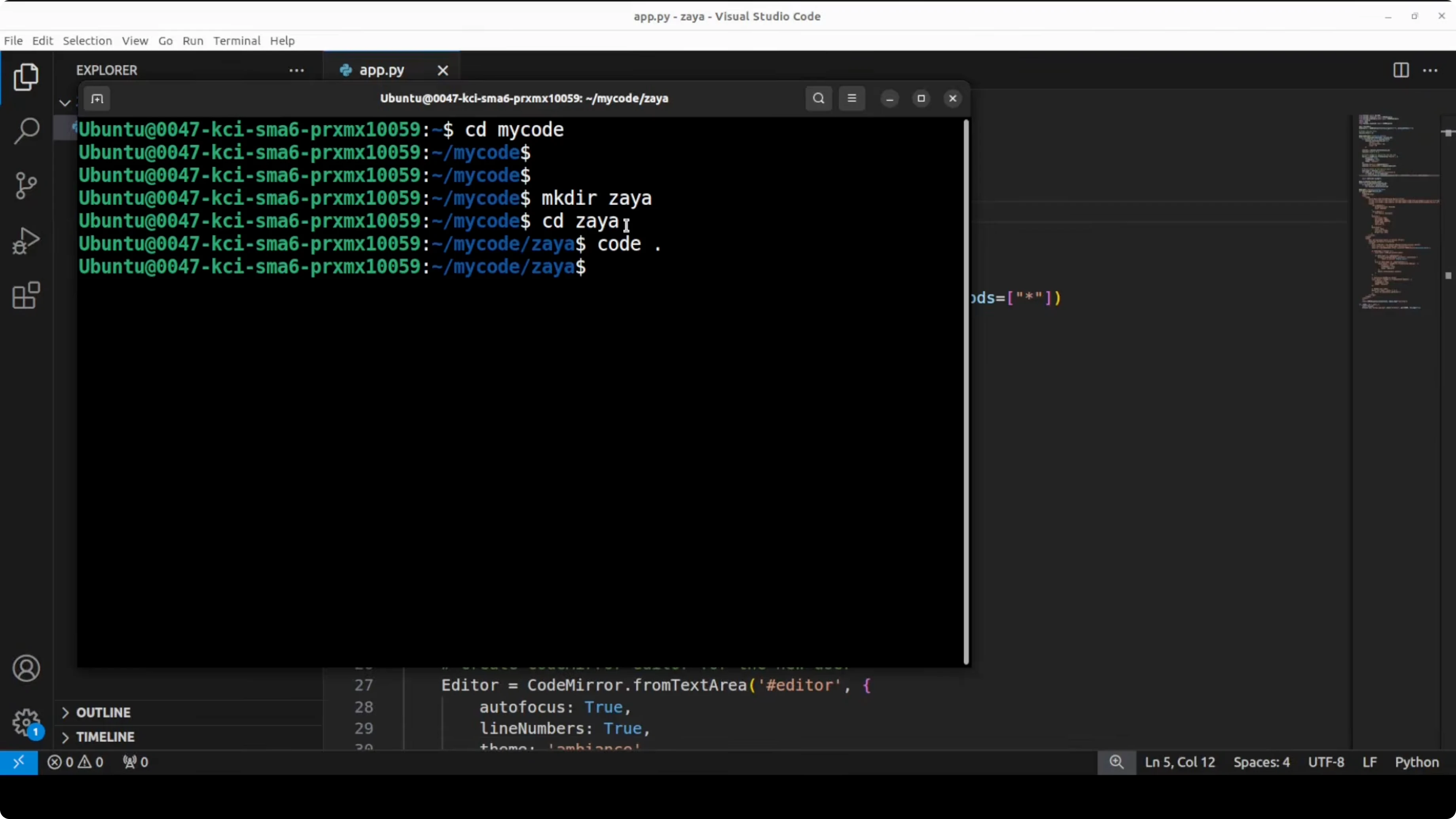Collapse the workspace folder chevron in Explorer
The width and height of the screenshot is (1456, 819).
point(65,103)
